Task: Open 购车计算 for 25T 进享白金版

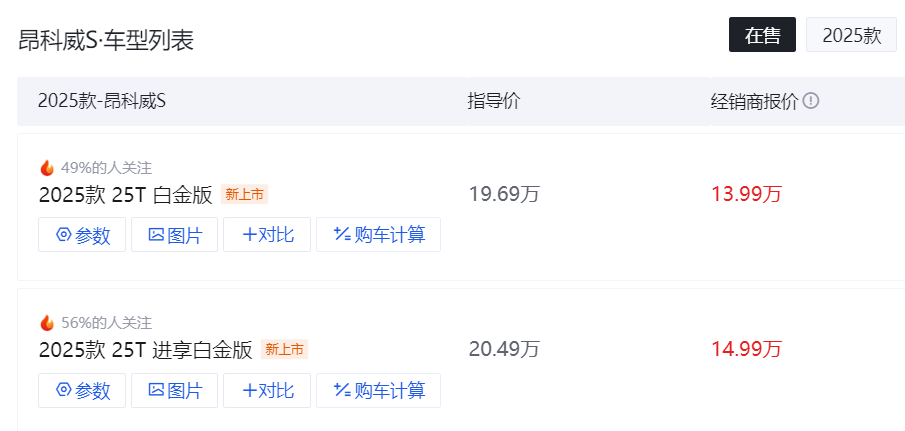Action: point(379,391)
